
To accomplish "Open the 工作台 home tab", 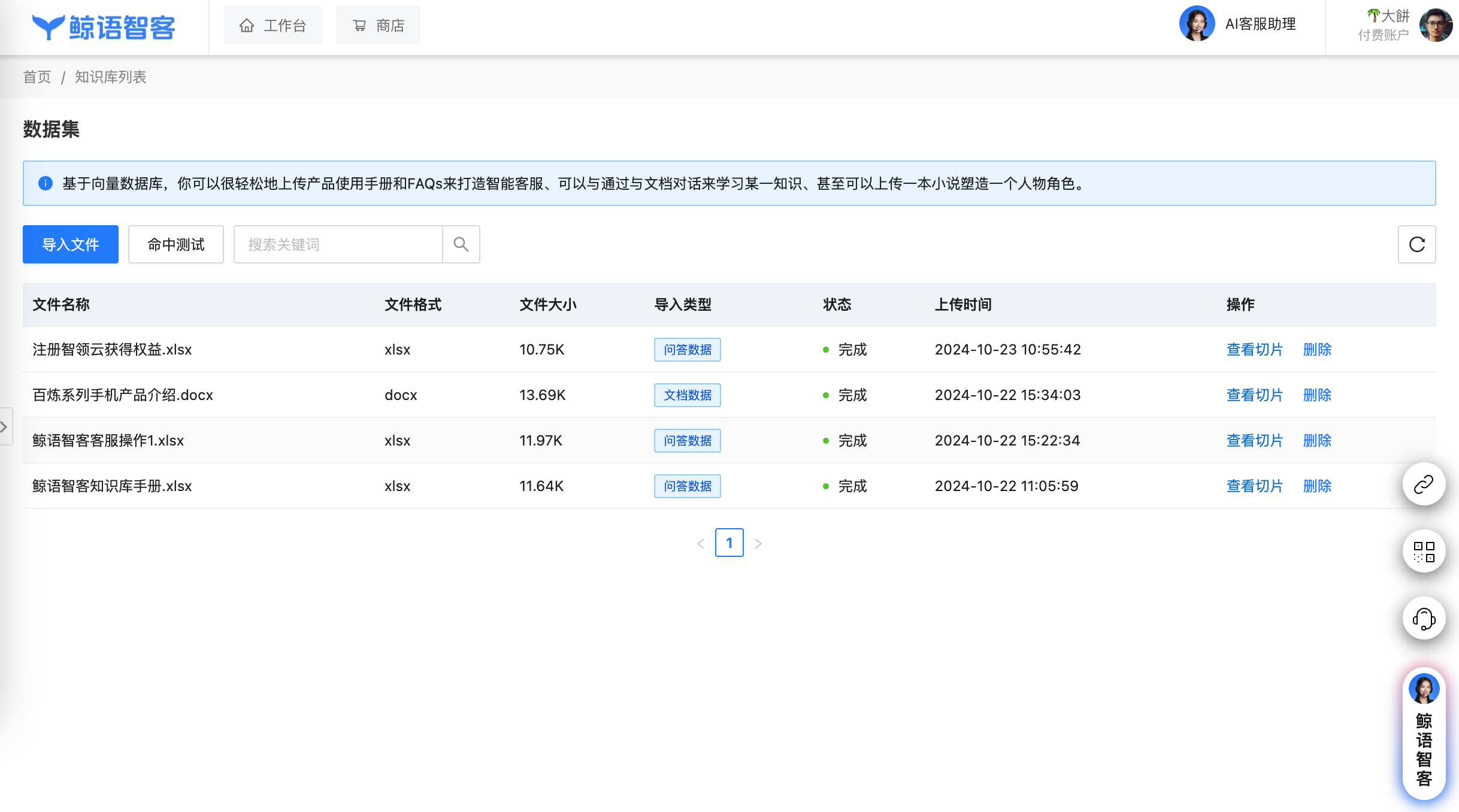I will [x=273, y=25].
